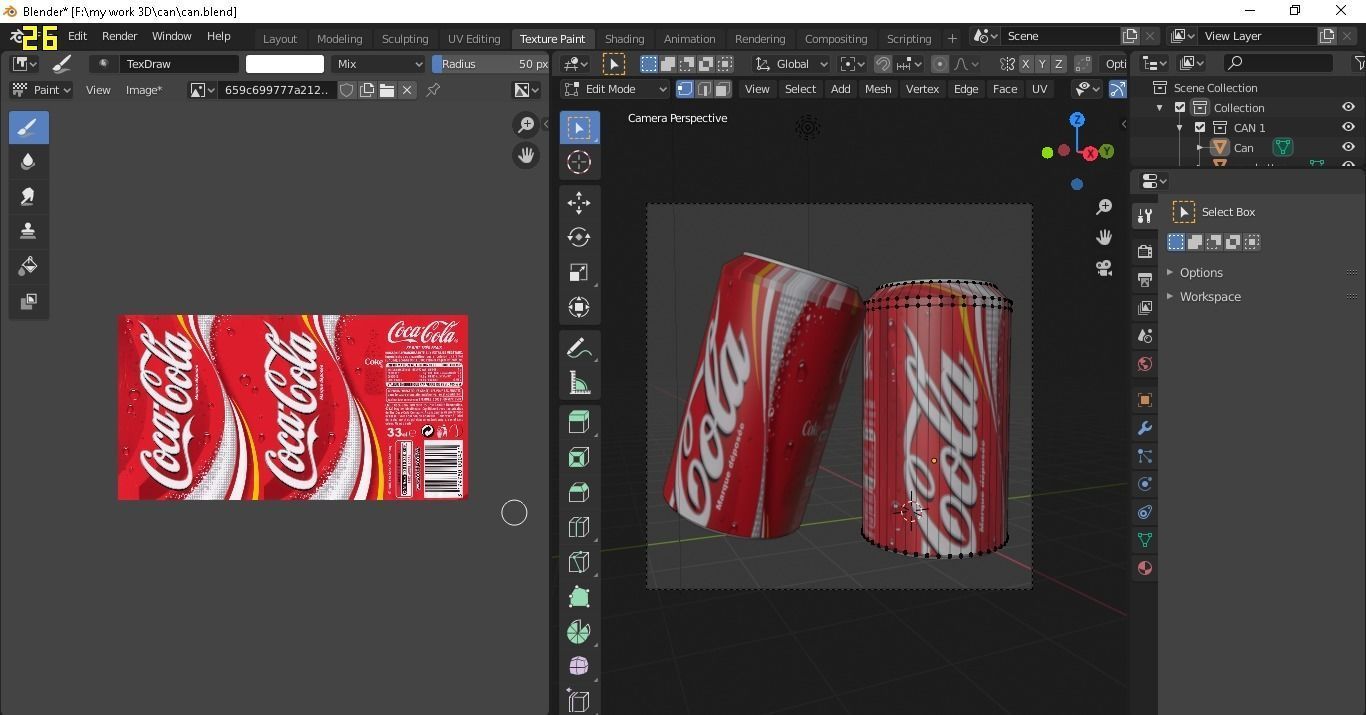
Task: Open the Edit Mode dropdown
Action: click(x=615, y=89)
